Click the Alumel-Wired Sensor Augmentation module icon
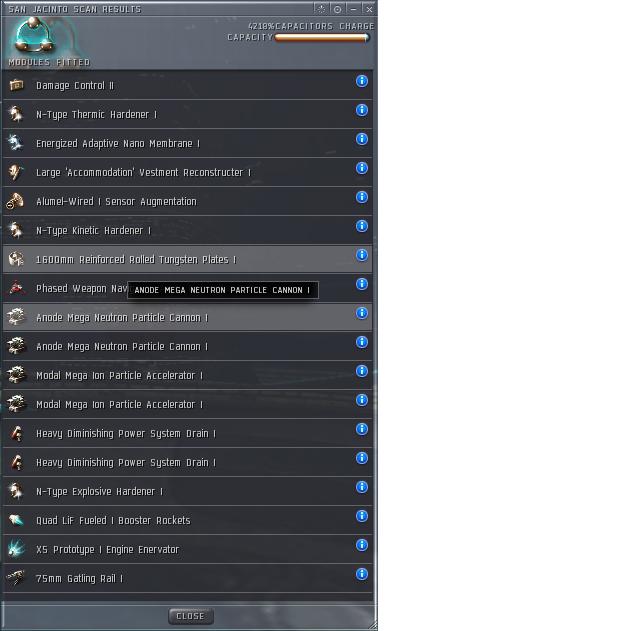640x631 pixels. click(x=16, y=201)
